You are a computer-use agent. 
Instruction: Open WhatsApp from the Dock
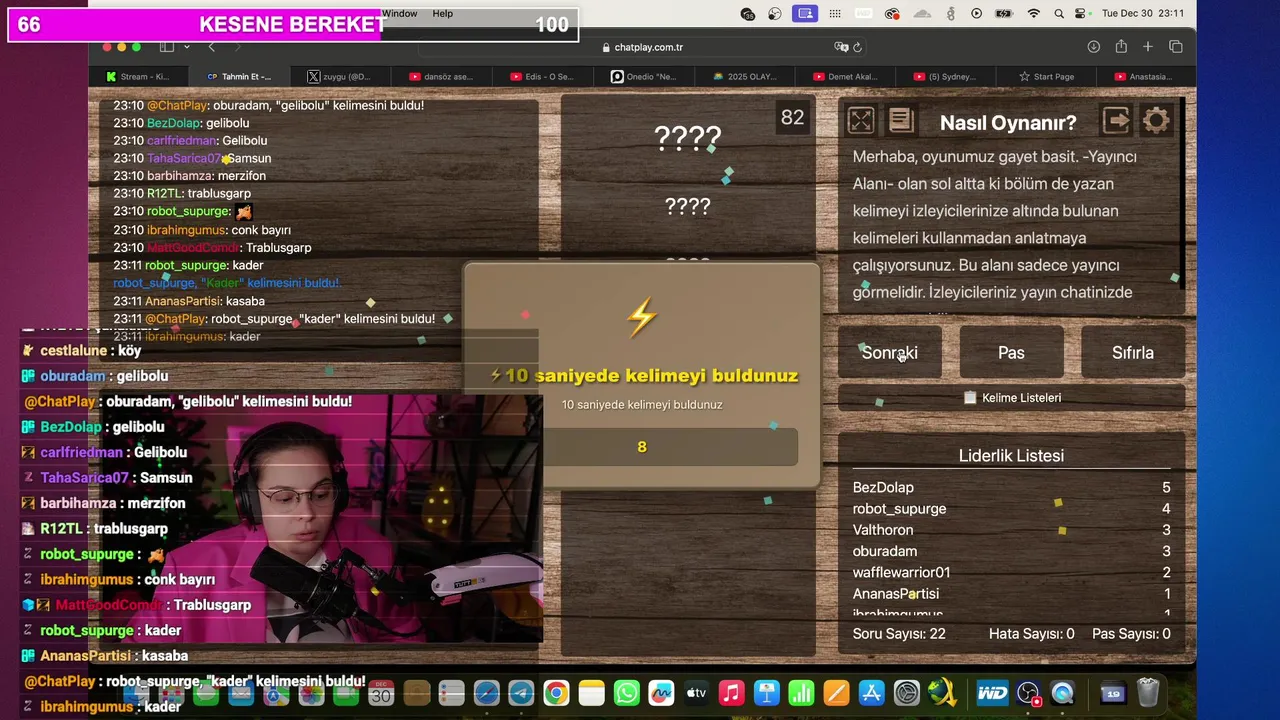[x=626, y=693]
